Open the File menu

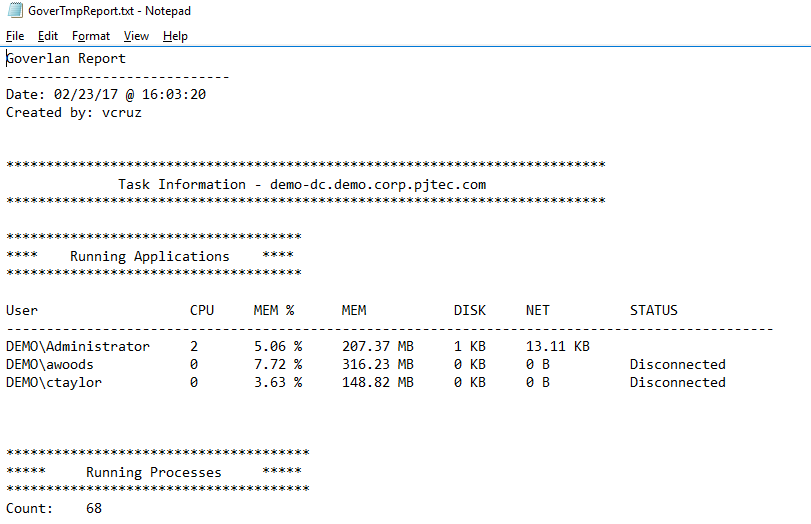15,36
